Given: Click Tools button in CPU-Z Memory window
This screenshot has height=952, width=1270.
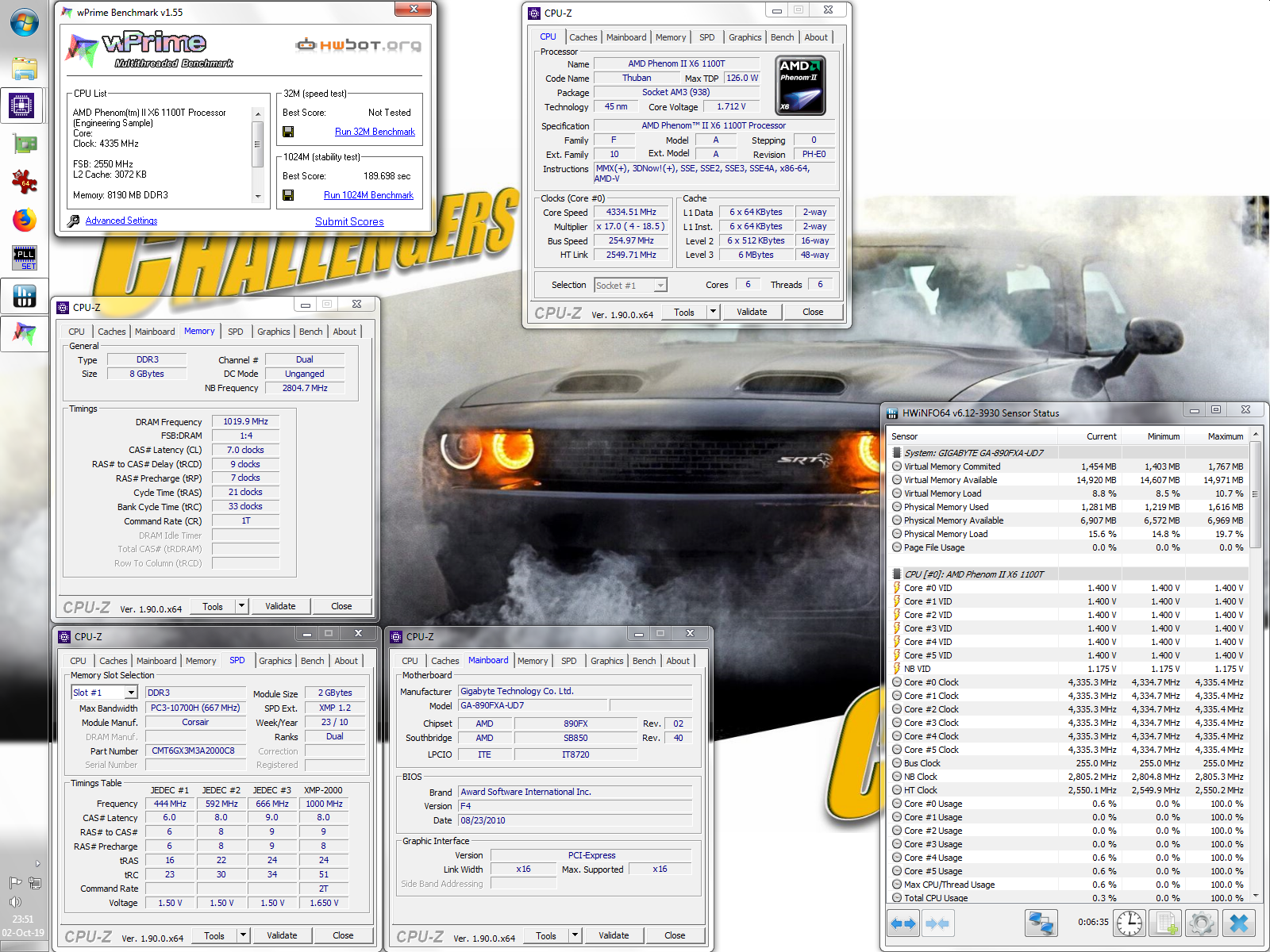Looking at the screenshot, I should 213,606.
